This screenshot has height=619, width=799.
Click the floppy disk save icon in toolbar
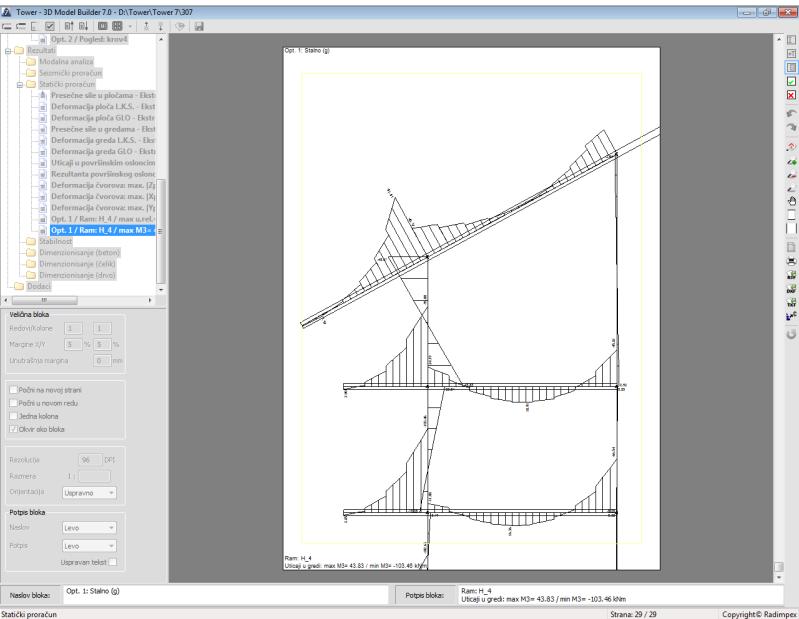[199, 26]
